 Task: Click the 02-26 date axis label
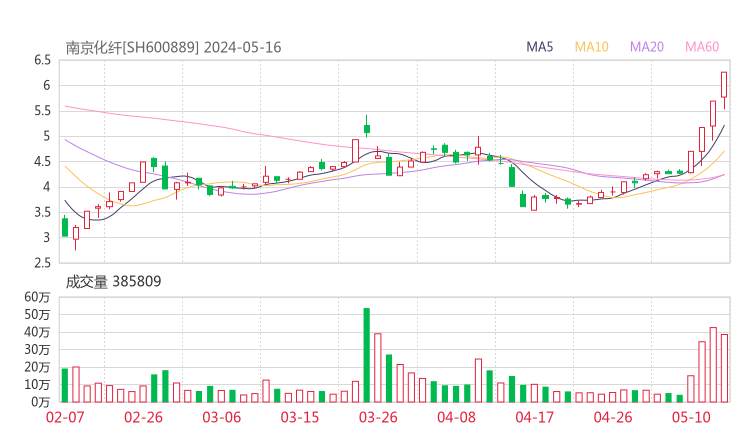tap(143, 417)
